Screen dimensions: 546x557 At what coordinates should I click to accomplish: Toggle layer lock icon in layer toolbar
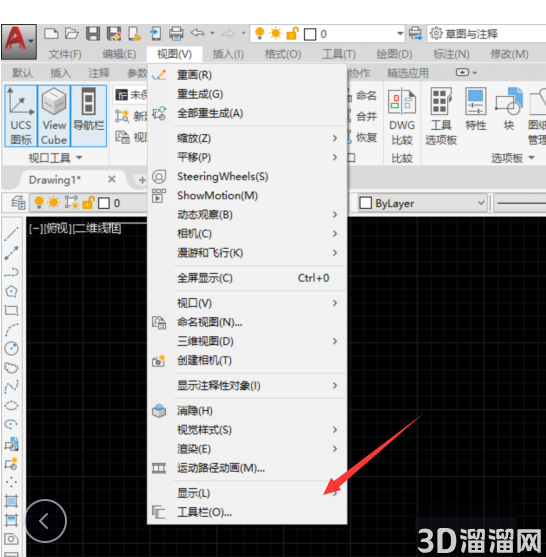[88, 202]
